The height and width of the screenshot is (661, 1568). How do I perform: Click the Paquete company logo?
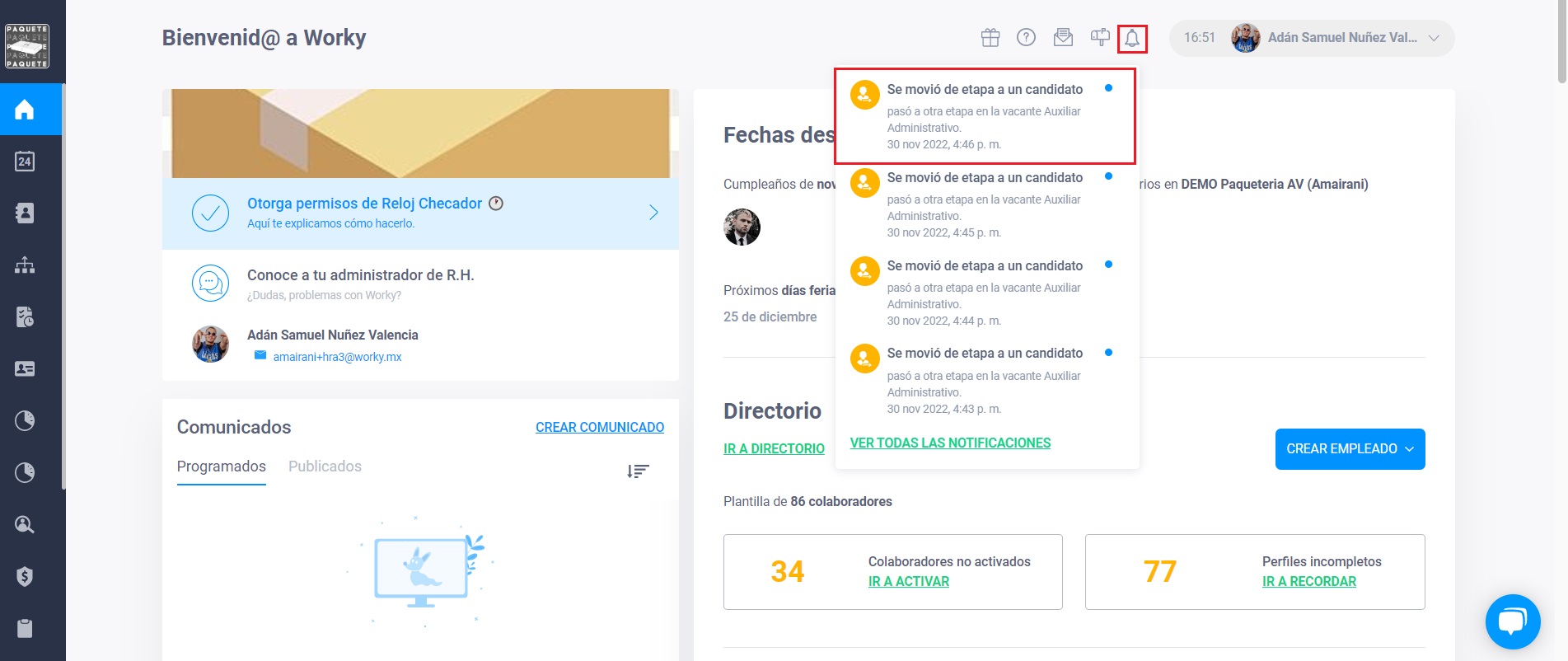[x=27, y=46]
